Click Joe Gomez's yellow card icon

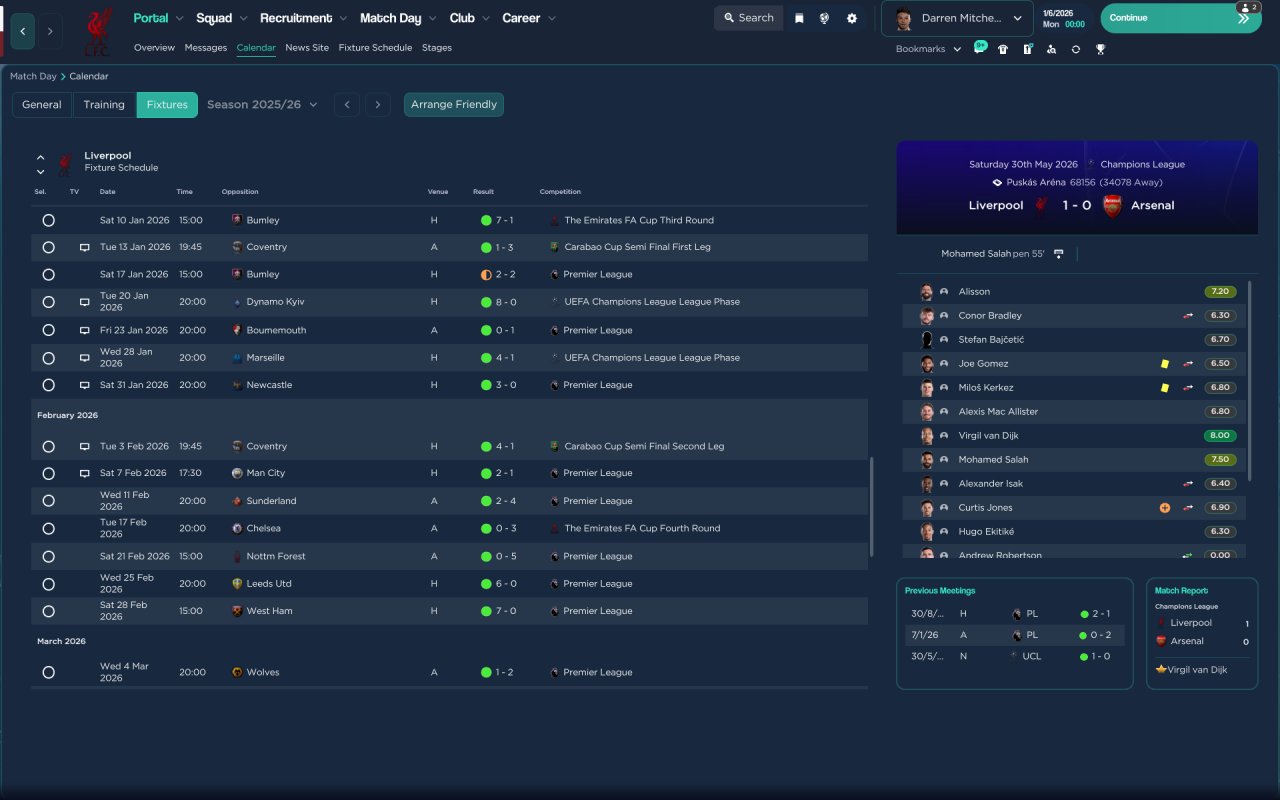pyautogui.click(x=1165, y=364)
